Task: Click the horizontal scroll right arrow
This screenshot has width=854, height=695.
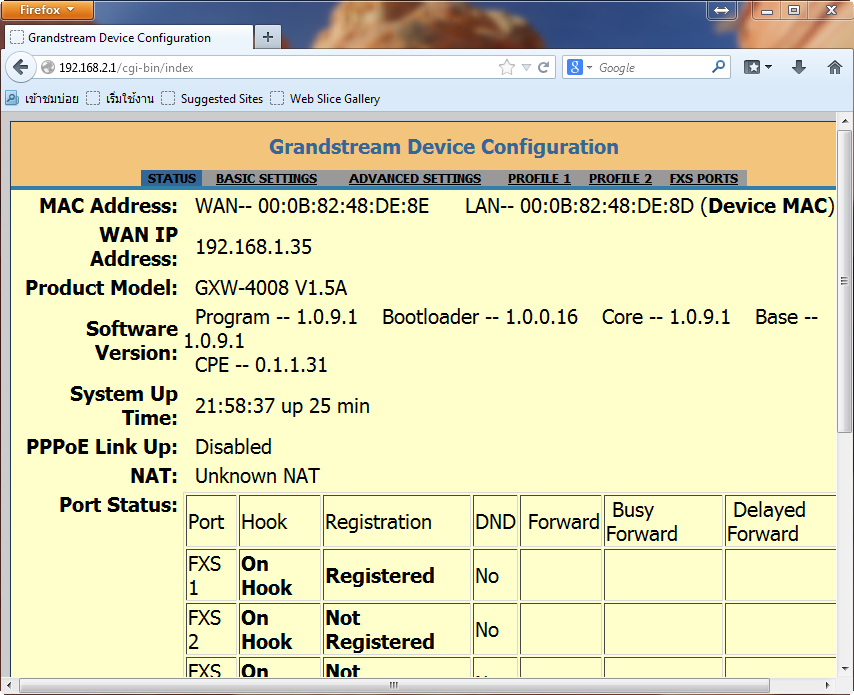Action: click(x=828, y=685)
